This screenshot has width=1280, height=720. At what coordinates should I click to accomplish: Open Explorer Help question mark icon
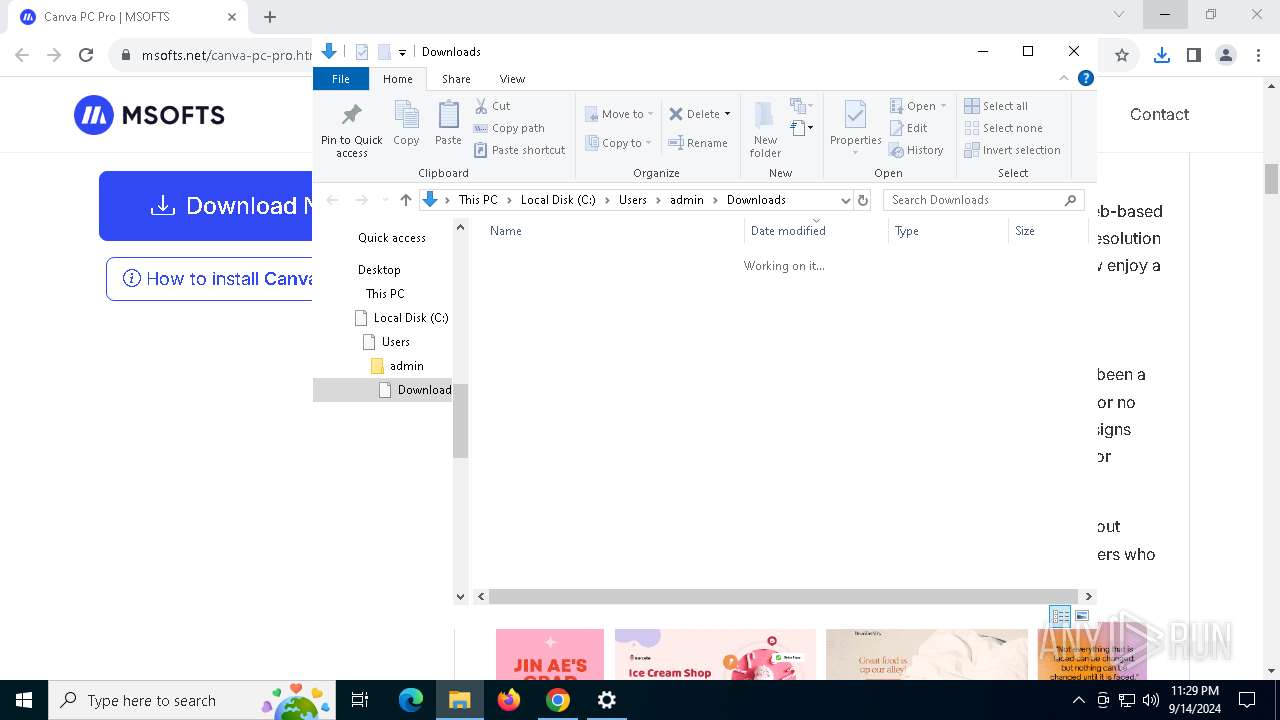[x=1085, y=78]
